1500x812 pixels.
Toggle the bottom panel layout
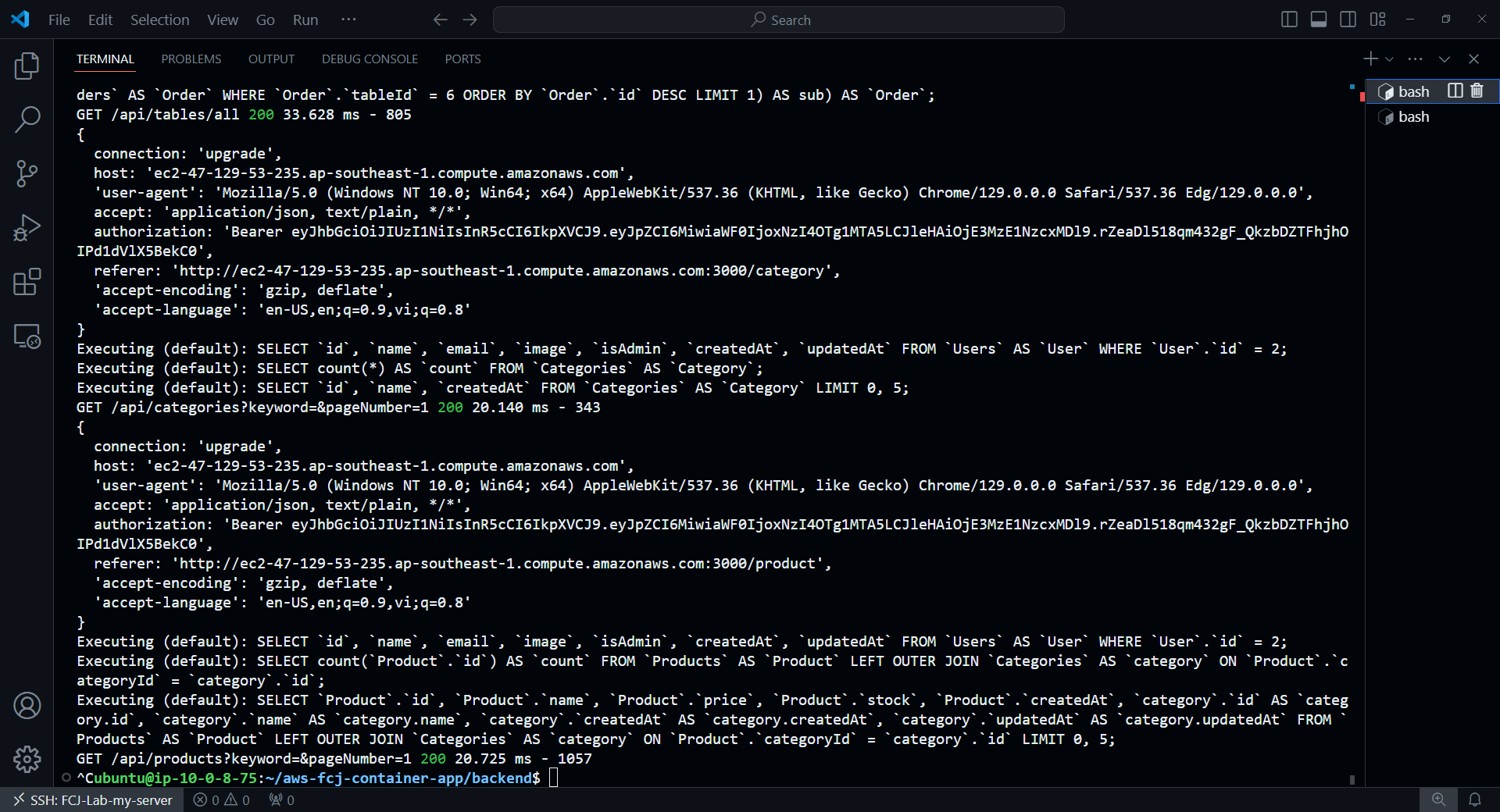(1319, 20)
